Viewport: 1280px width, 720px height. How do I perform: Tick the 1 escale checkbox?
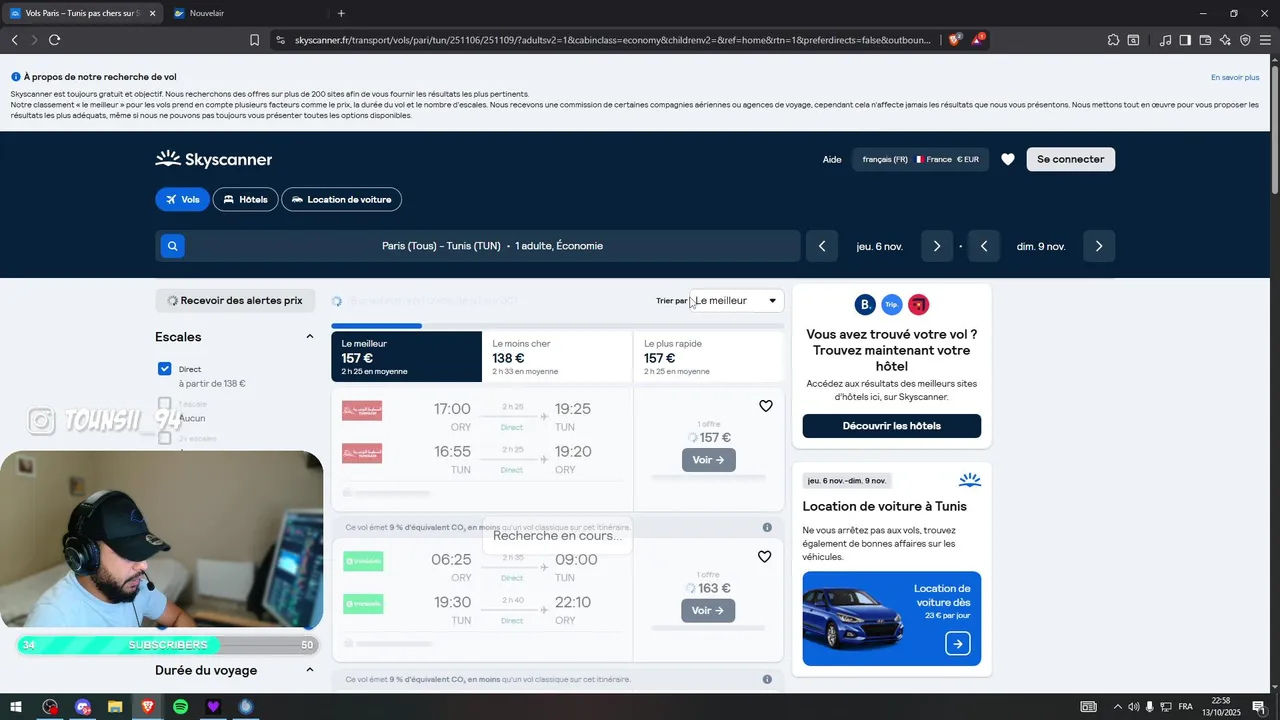tap(165, 404)
